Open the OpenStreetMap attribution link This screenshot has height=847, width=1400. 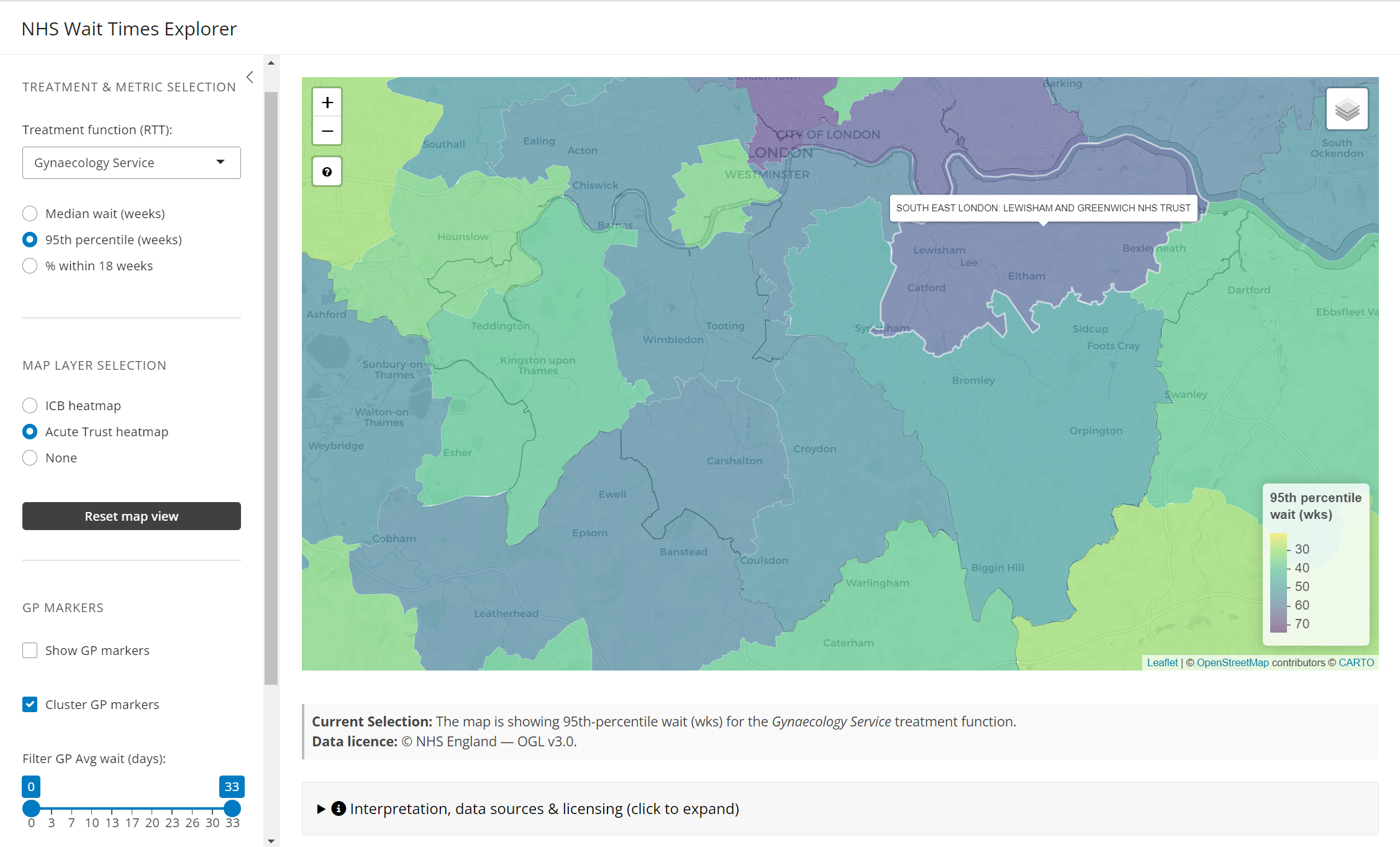coord(1232,662)
